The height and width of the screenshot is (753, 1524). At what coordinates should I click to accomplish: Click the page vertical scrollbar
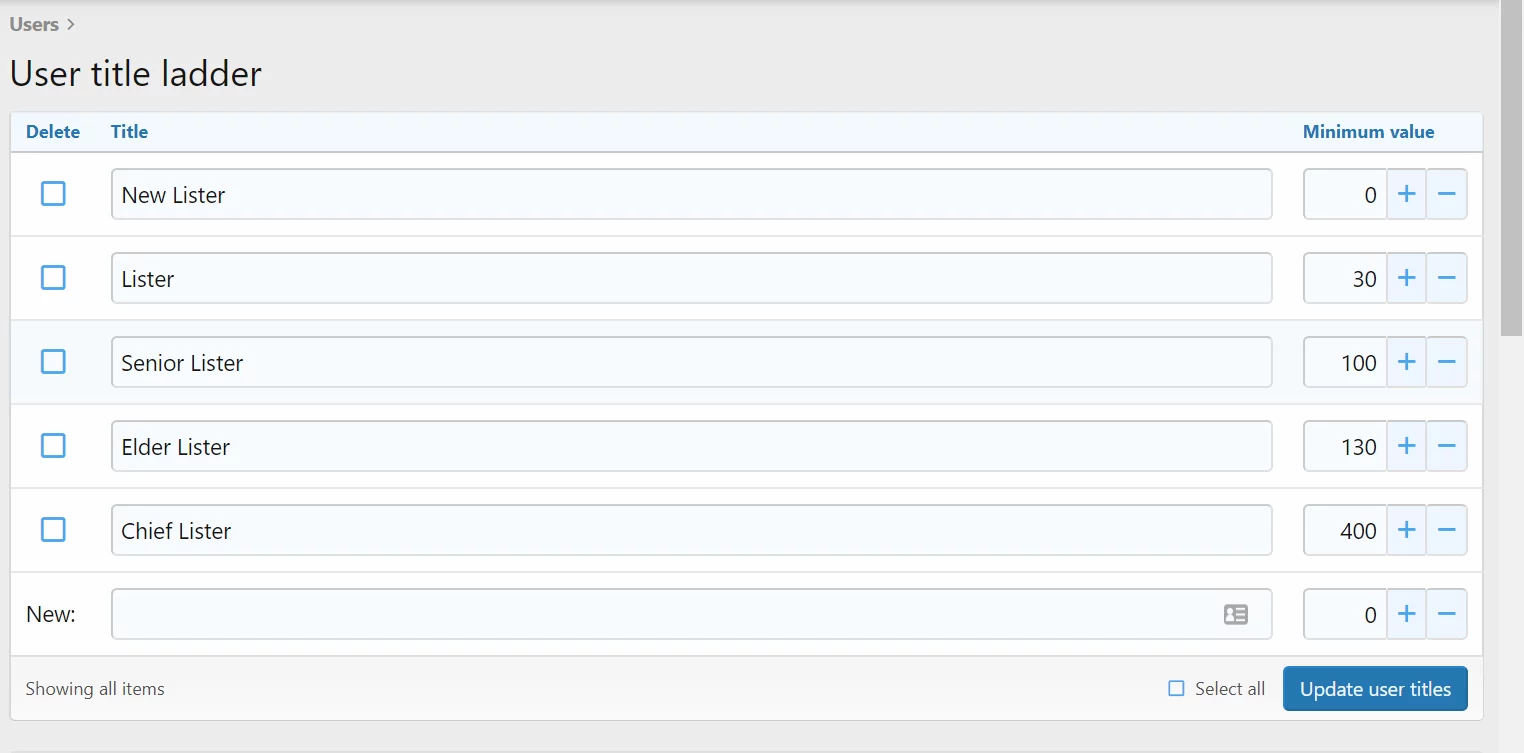(1511, 168)
